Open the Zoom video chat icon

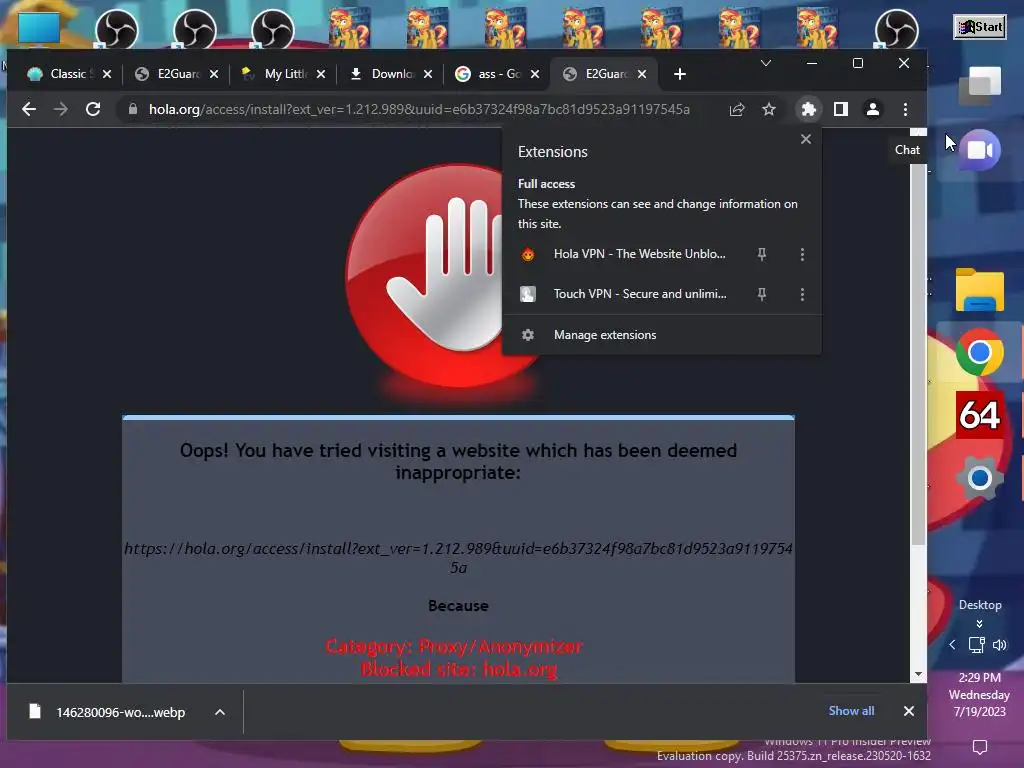(x=979, y=150)
